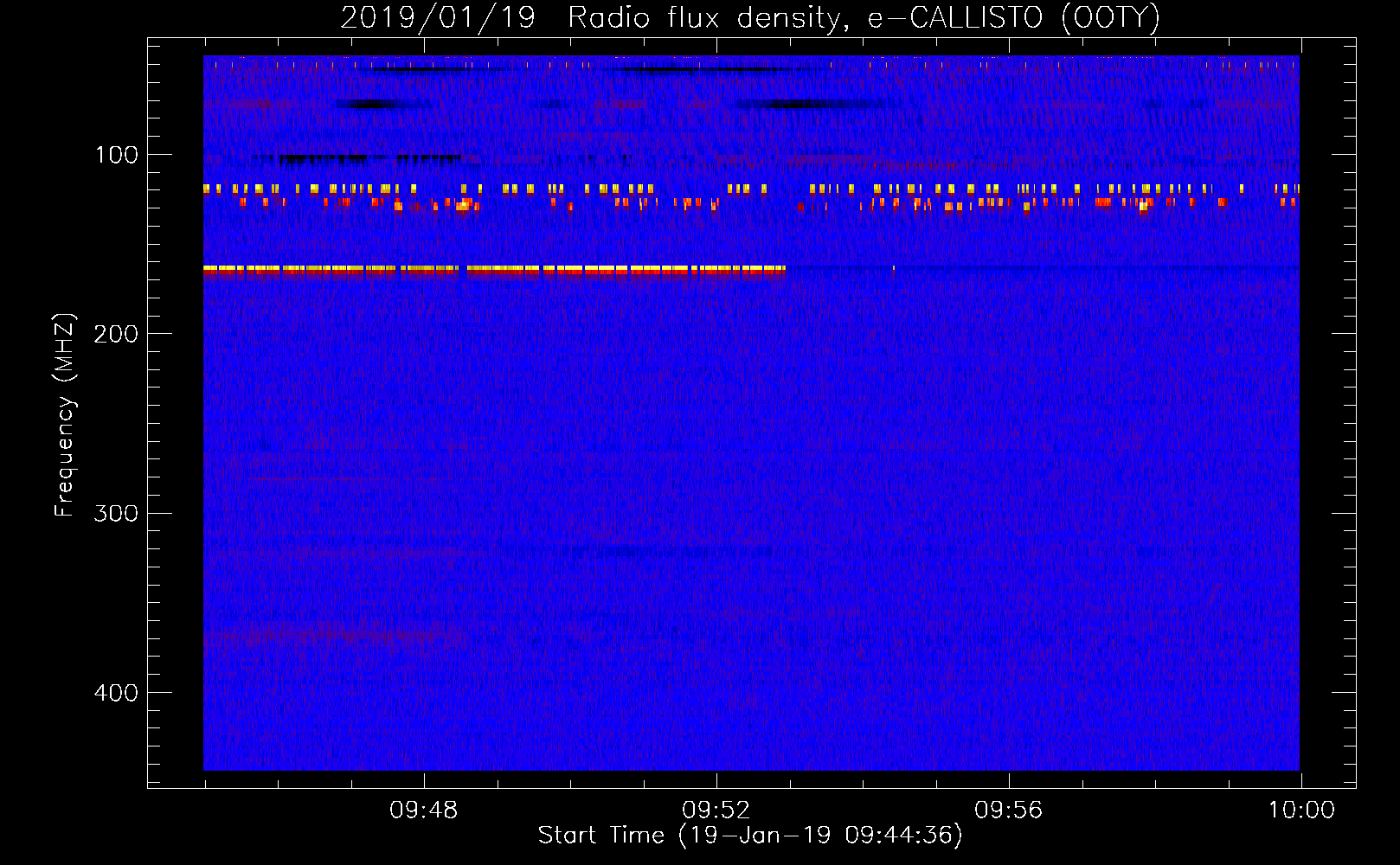Click the 300 frequency tick label
The image size is (1400, 865).
click(116, 513)
